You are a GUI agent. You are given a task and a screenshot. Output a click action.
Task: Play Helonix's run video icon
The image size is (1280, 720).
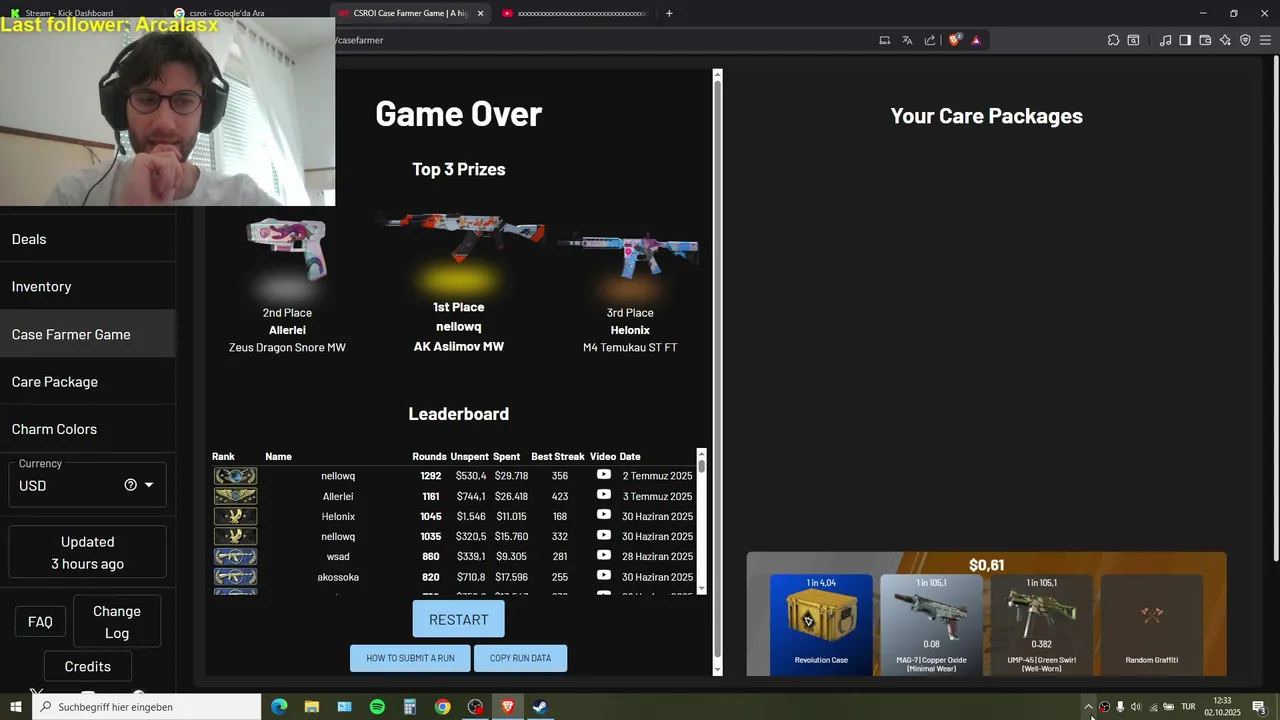(604, 515)
